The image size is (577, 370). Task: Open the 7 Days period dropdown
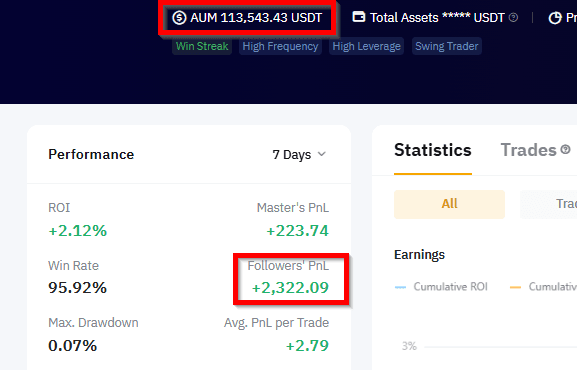299,155
